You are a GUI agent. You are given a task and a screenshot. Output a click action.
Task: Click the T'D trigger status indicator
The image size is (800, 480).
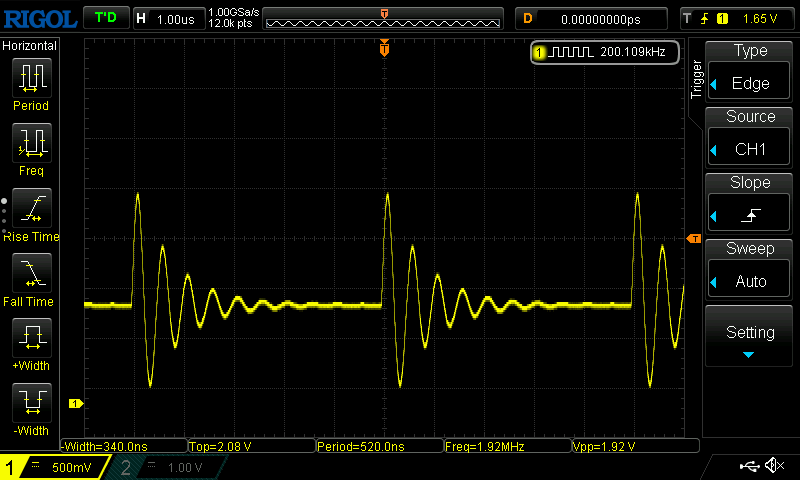tap(106, 18)
